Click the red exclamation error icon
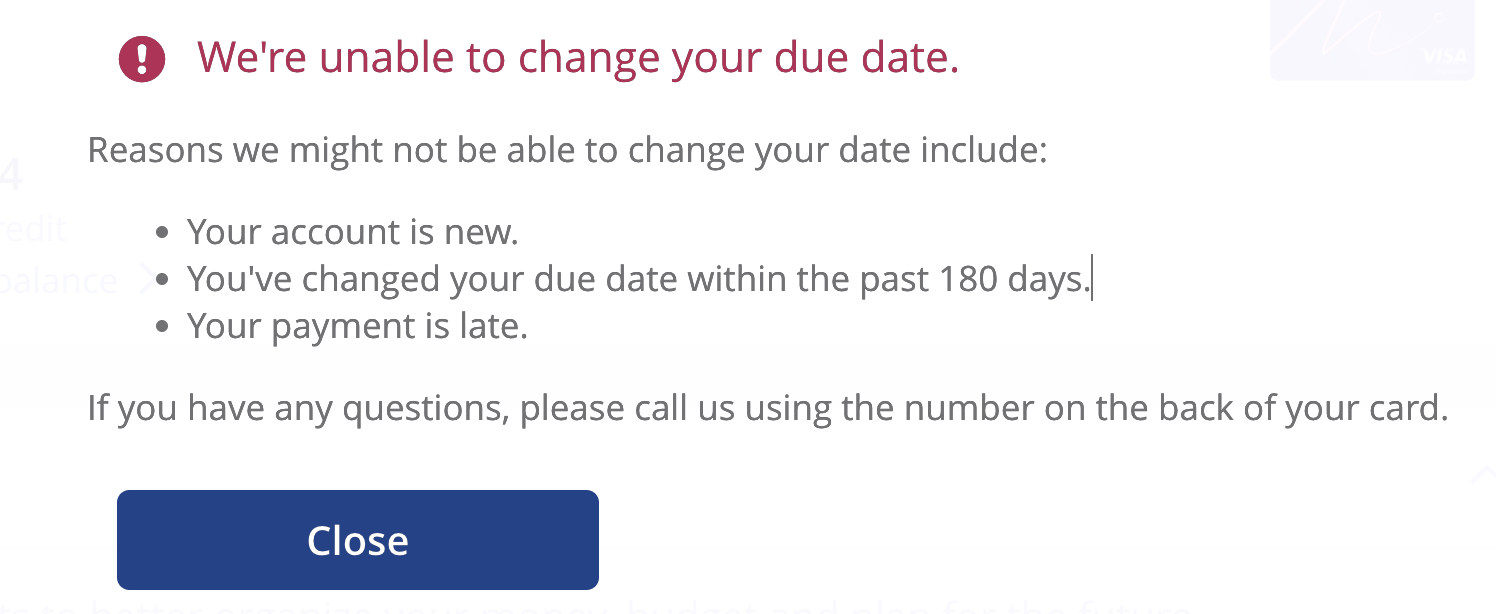This screenshot has width=1496, height=614. (142, 59)
